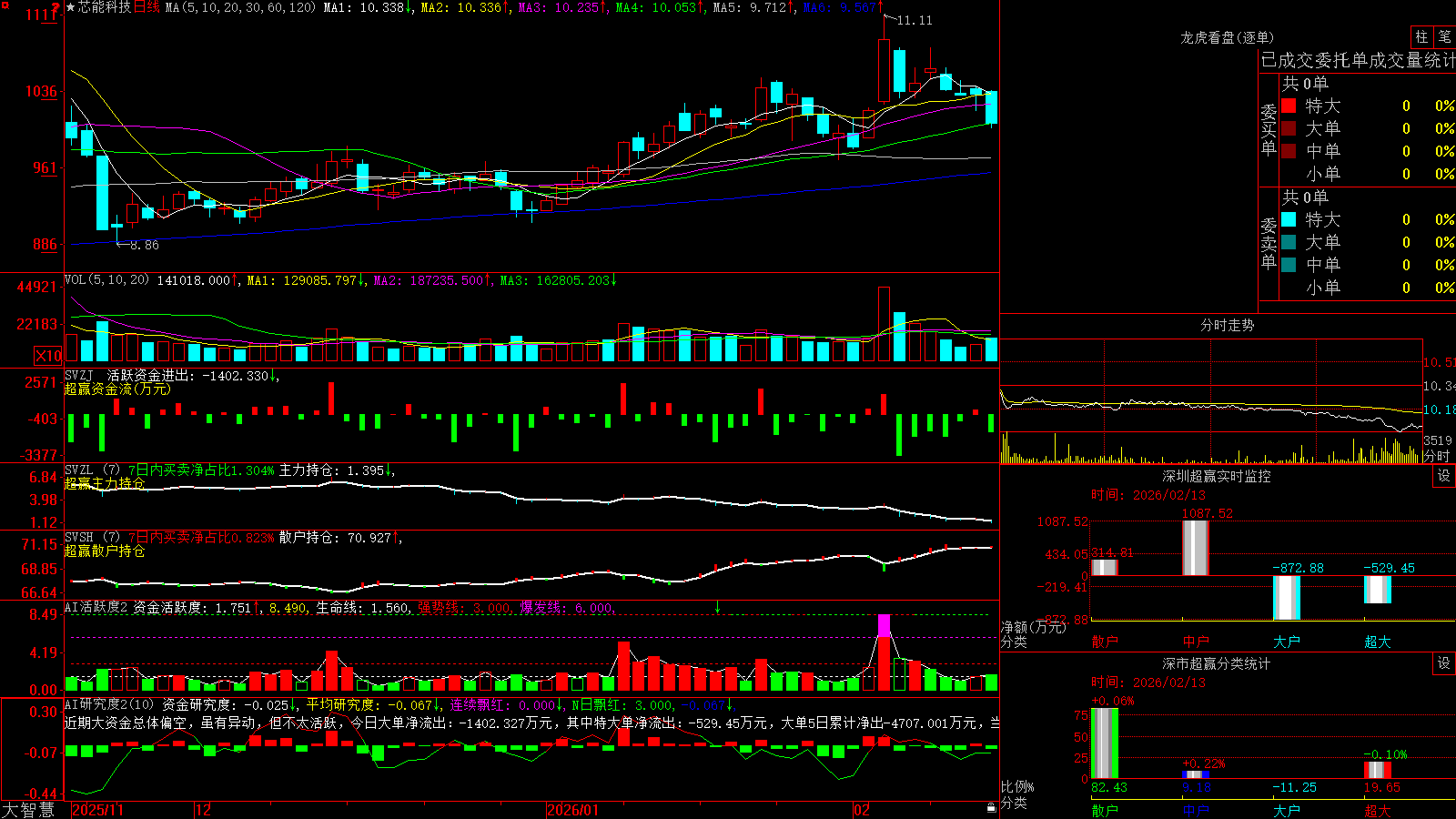Select the 12 month timeline marker
Screen dimensions: 1456x819
[x=203, y=810]
